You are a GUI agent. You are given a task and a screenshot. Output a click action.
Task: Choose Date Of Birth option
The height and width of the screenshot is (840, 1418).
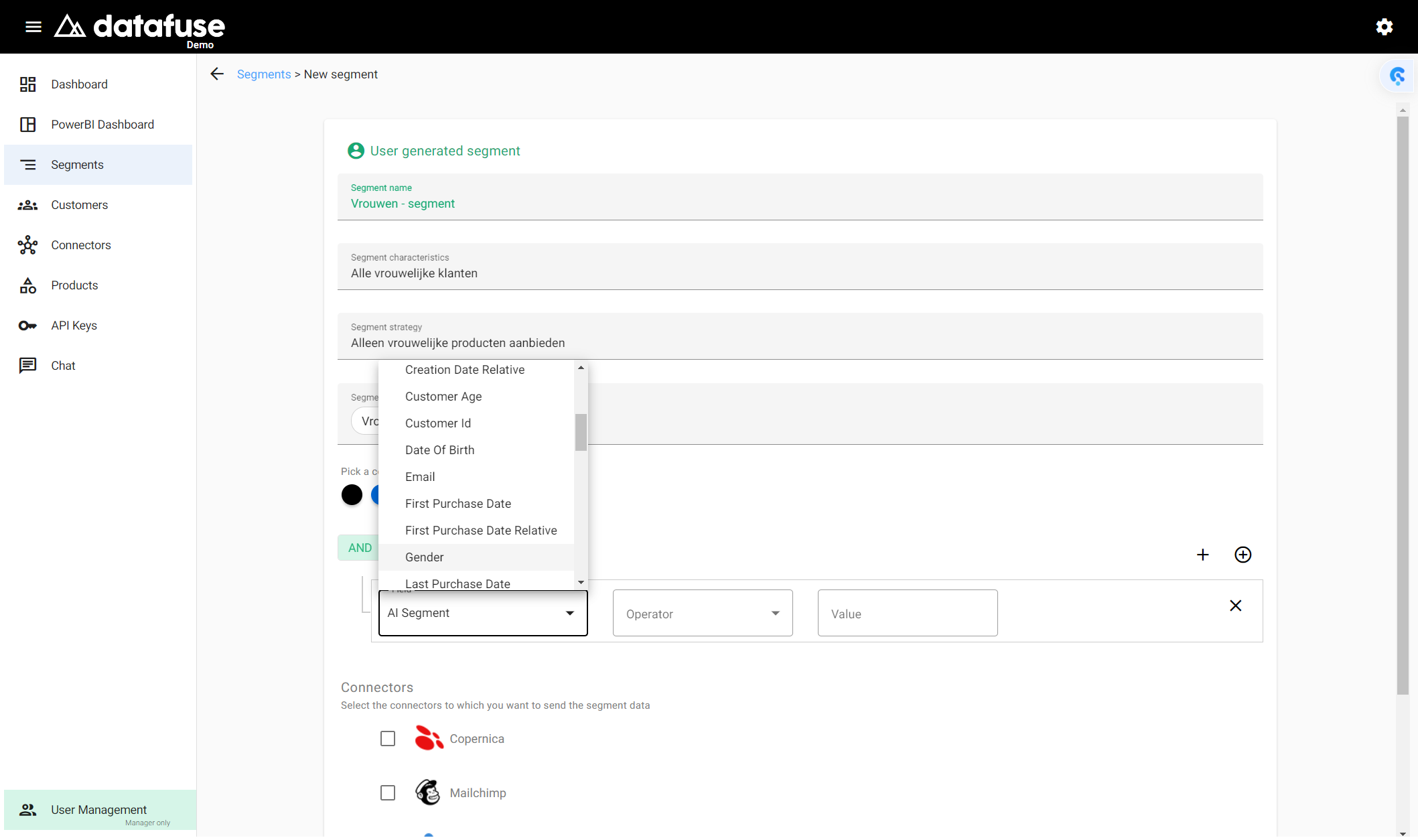tap(476, 450)
